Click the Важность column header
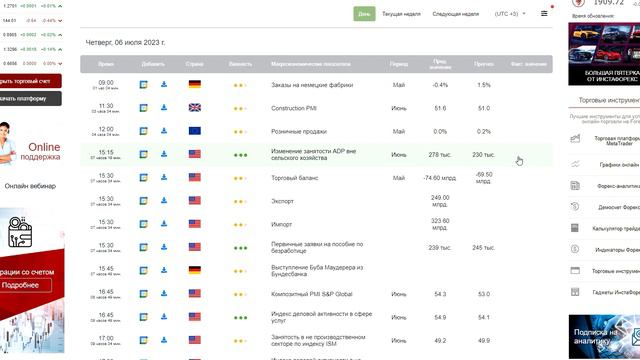Screen dimensions: 640x360 (240, 64)
